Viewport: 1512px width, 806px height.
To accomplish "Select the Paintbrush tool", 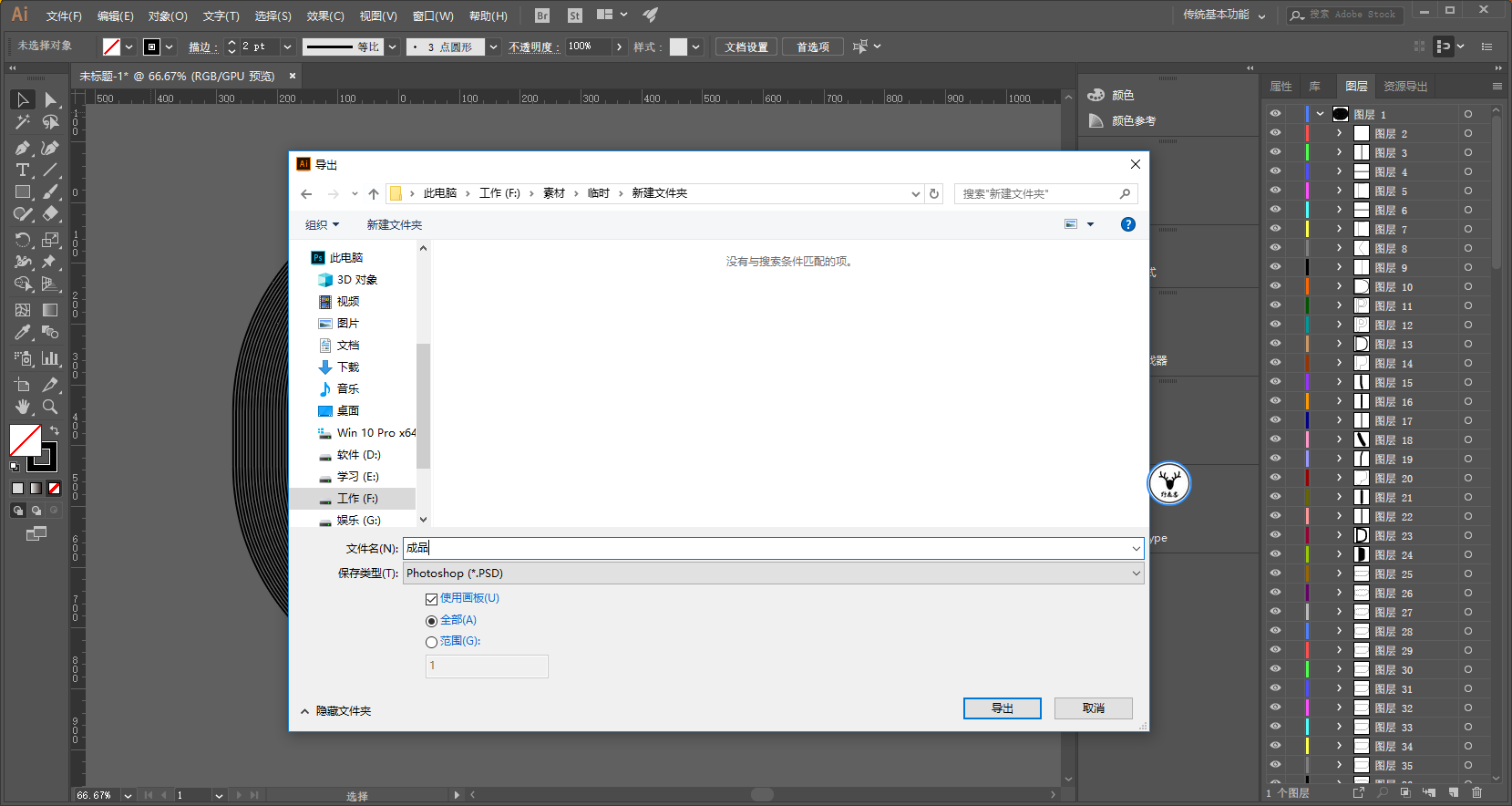I will click(51, 192).
